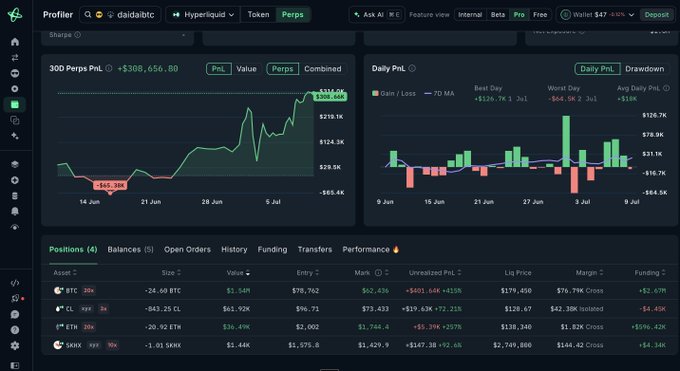
Task: Click the info icon next to Daily PnL
Action: pyautogui.click(x=412, y=68)
